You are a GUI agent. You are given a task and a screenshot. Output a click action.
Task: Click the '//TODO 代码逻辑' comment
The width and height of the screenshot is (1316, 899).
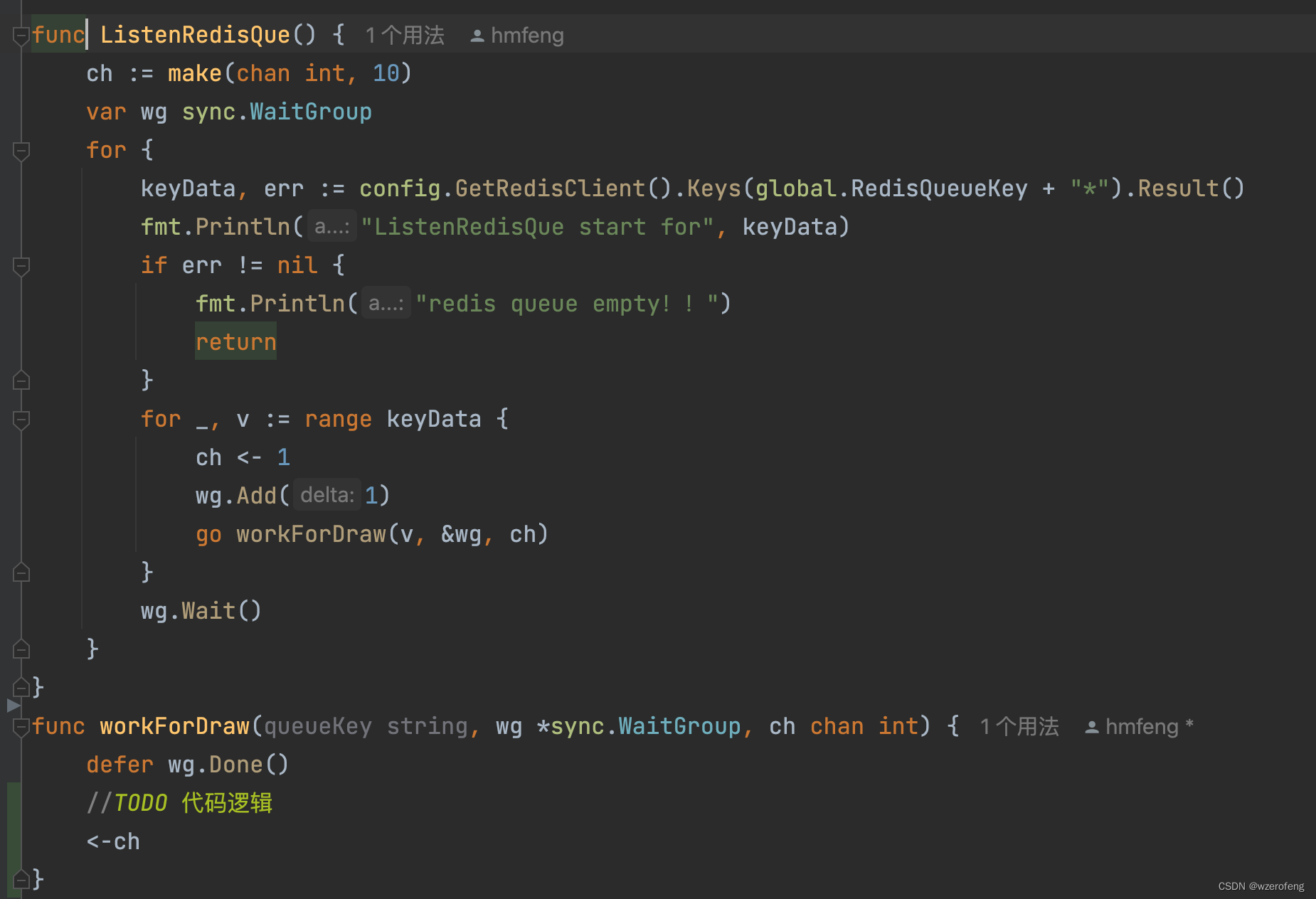179,804
